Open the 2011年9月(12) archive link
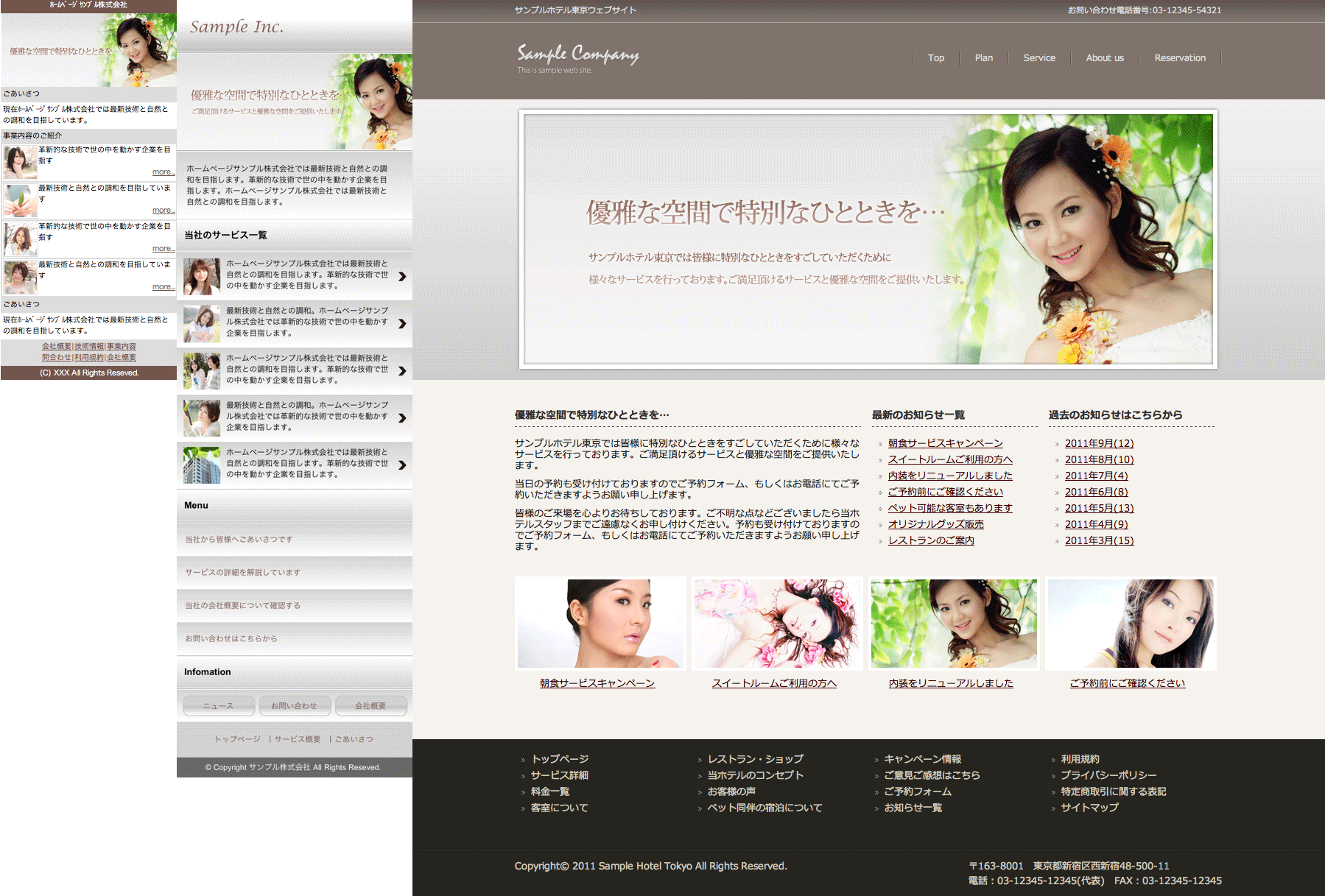 [1099, 443]
